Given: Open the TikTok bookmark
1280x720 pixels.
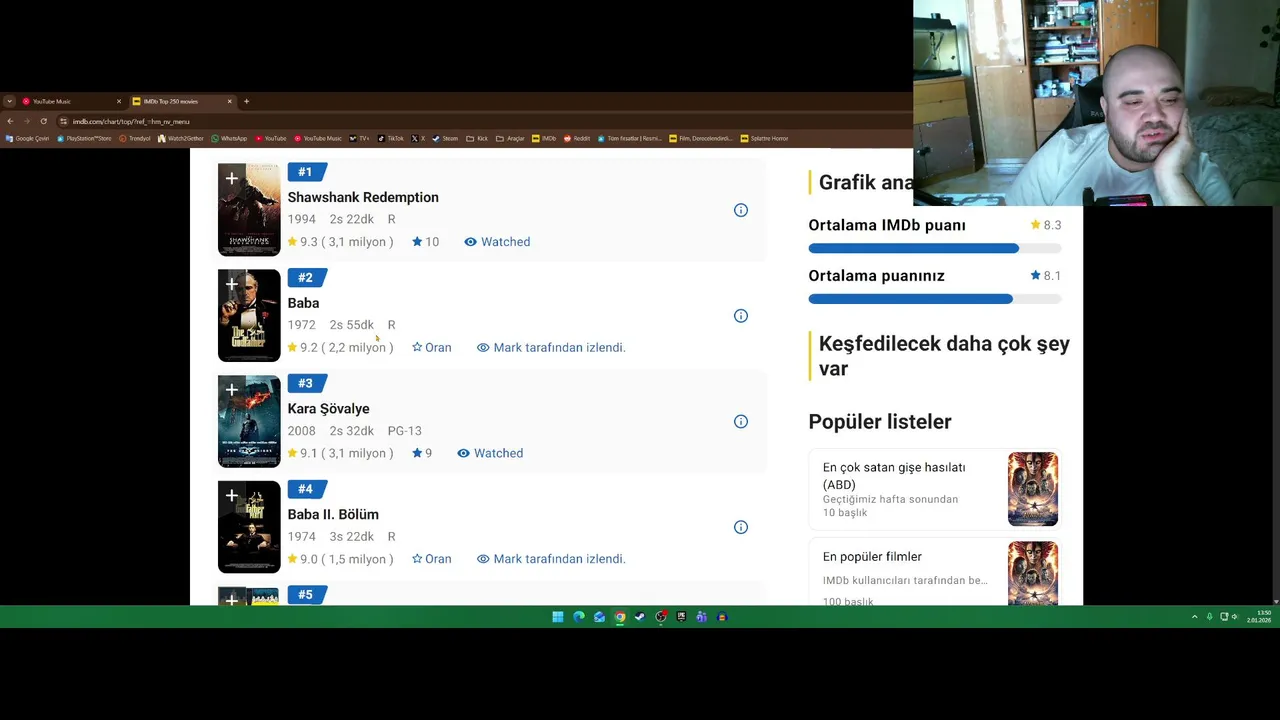Looking at the screenshot, I should (390, 138).
